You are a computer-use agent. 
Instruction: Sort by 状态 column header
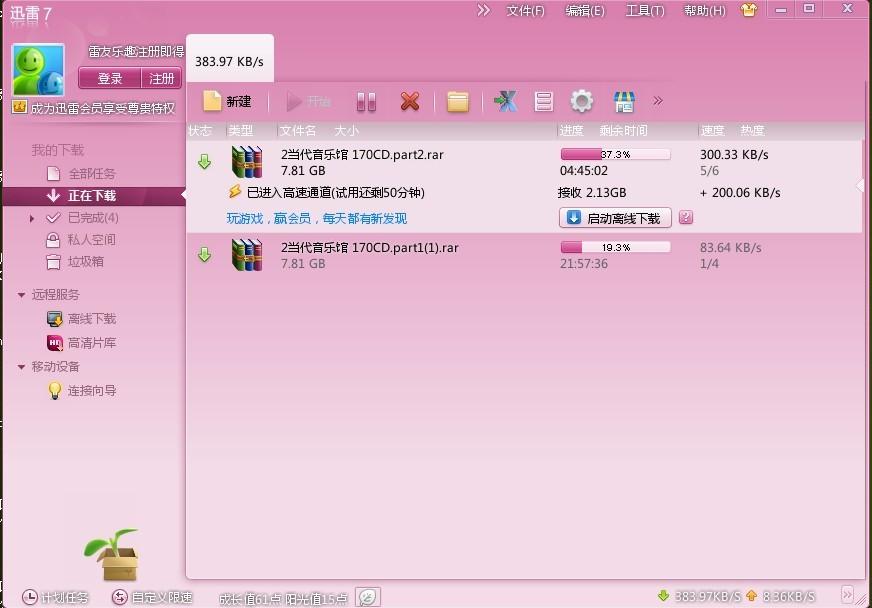point(200,131)
